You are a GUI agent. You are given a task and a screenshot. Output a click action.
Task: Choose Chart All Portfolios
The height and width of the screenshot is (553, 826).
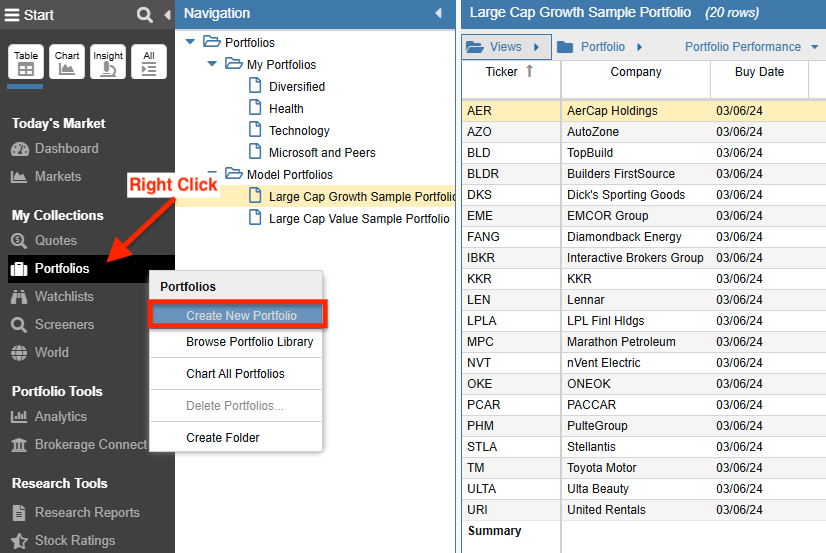(236, 374)
